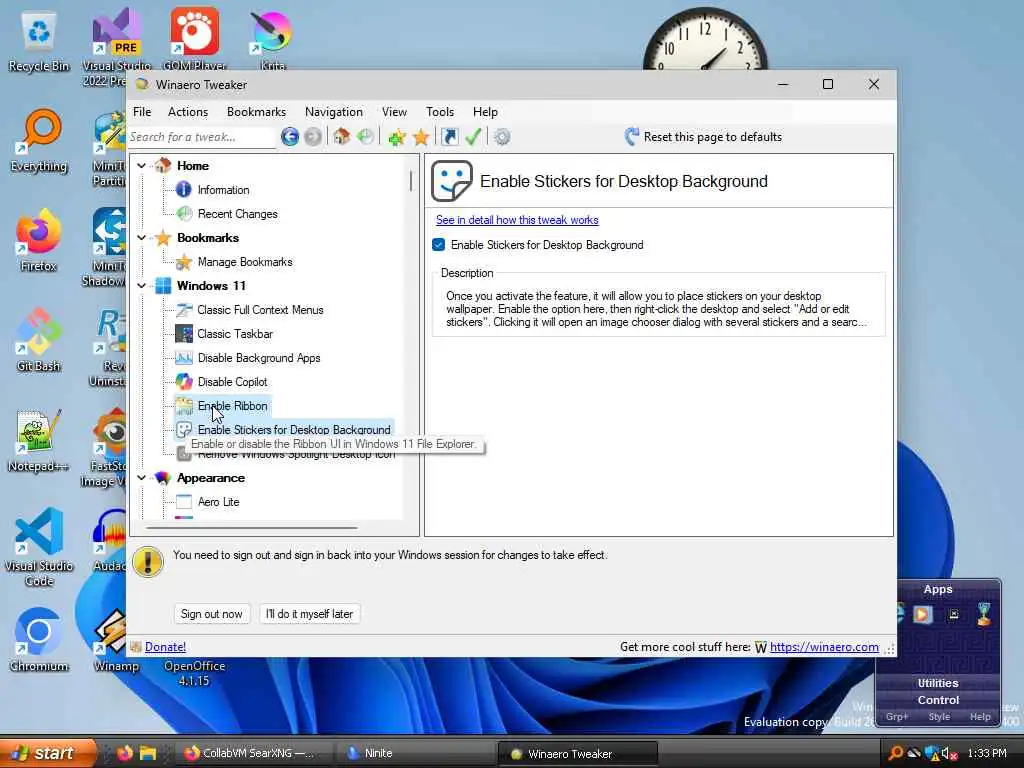
Task: Open the Recent Changes toolbar icon
Action: (x=365, y=136)
